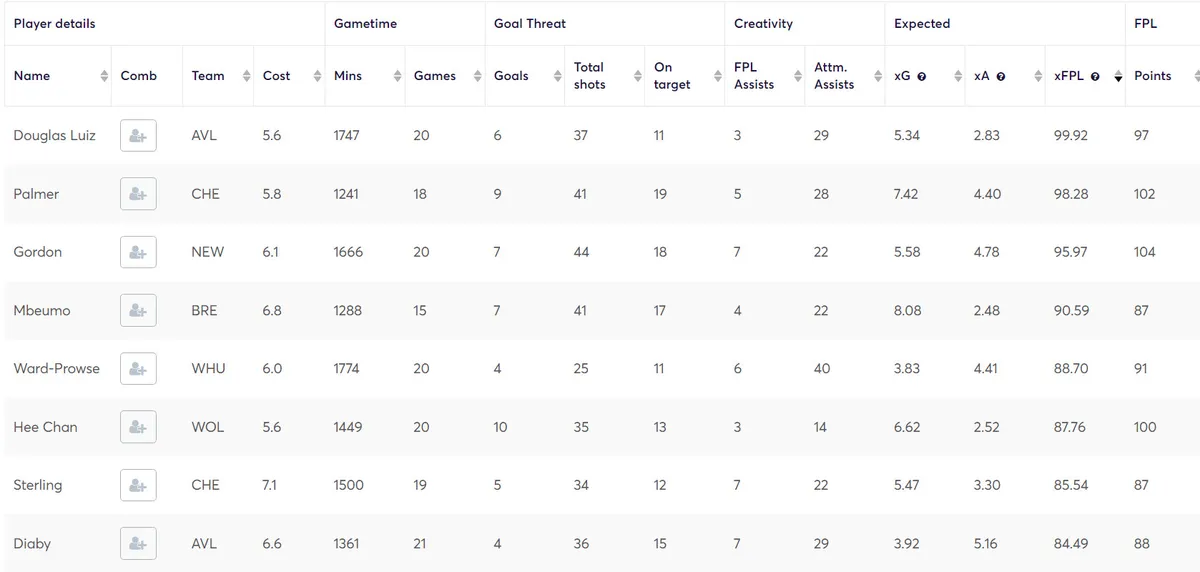
Task: Add Douglas Luiz to comparison
Action: pos(138,136)
